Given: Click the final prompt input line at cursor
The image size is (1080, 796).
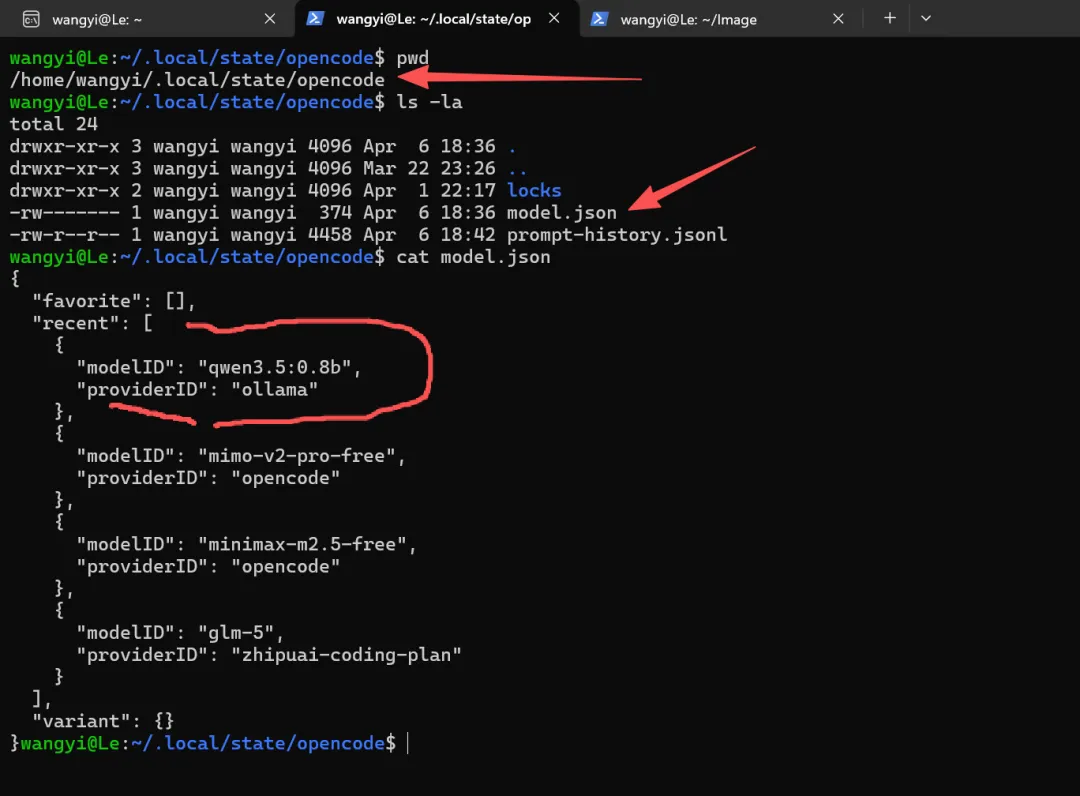Looking at the screenshot, I should [x=408, y=743].
